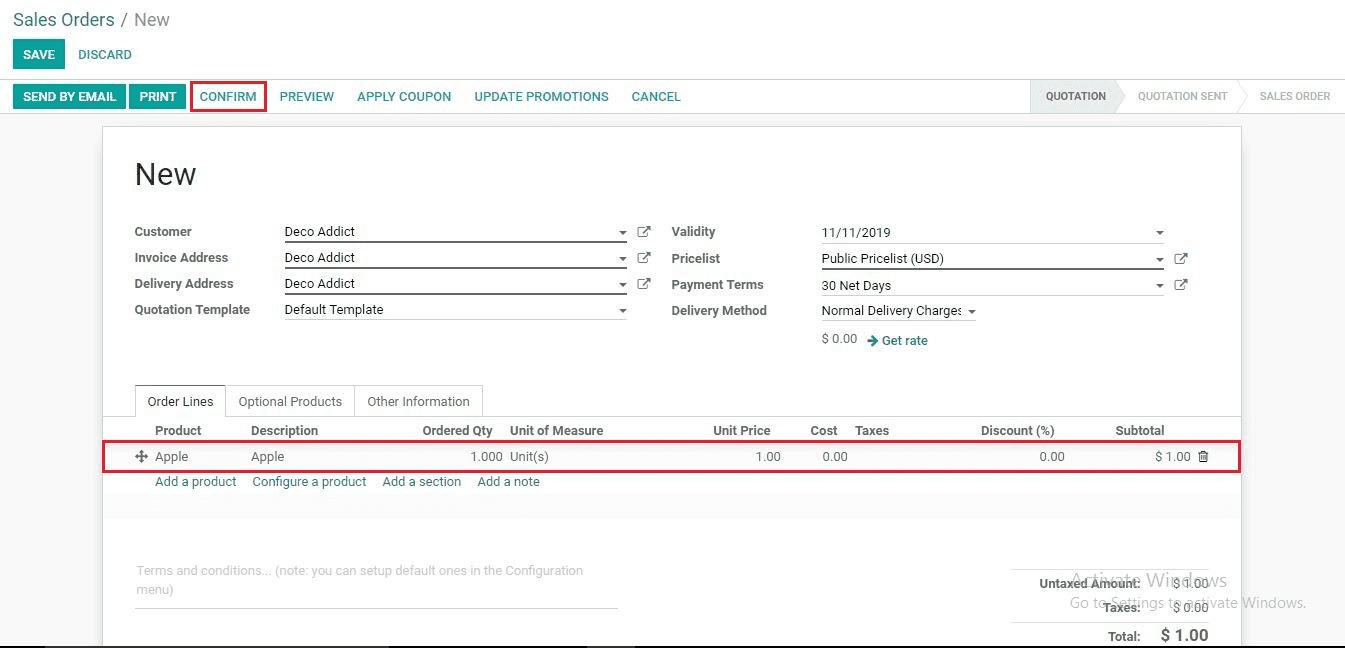Image resolution: width=1345 pixels, height=648 pixels.
Task: Expand the Delivery Method dropdown arrow
Action: 971,312
